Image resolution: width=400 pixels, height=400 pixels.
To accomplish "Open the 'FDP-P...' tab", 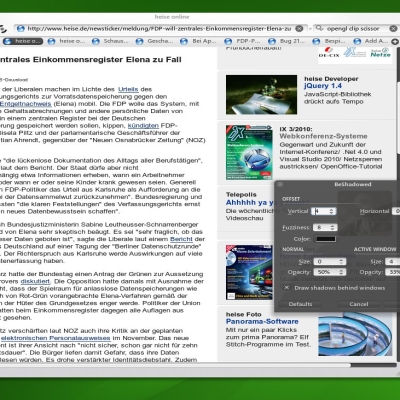I will click(243, 41).
